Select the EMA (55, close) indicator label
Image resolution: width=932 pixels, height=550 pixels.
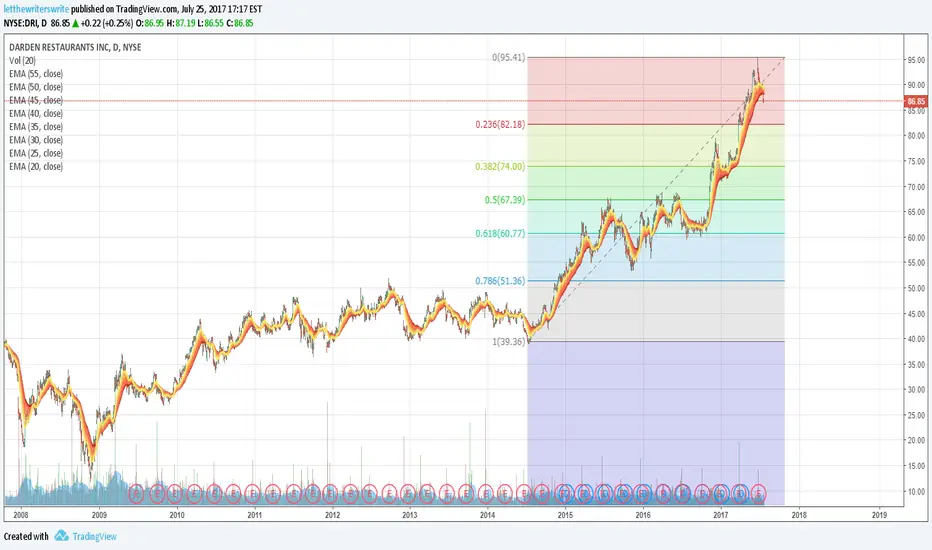(36, 74)
